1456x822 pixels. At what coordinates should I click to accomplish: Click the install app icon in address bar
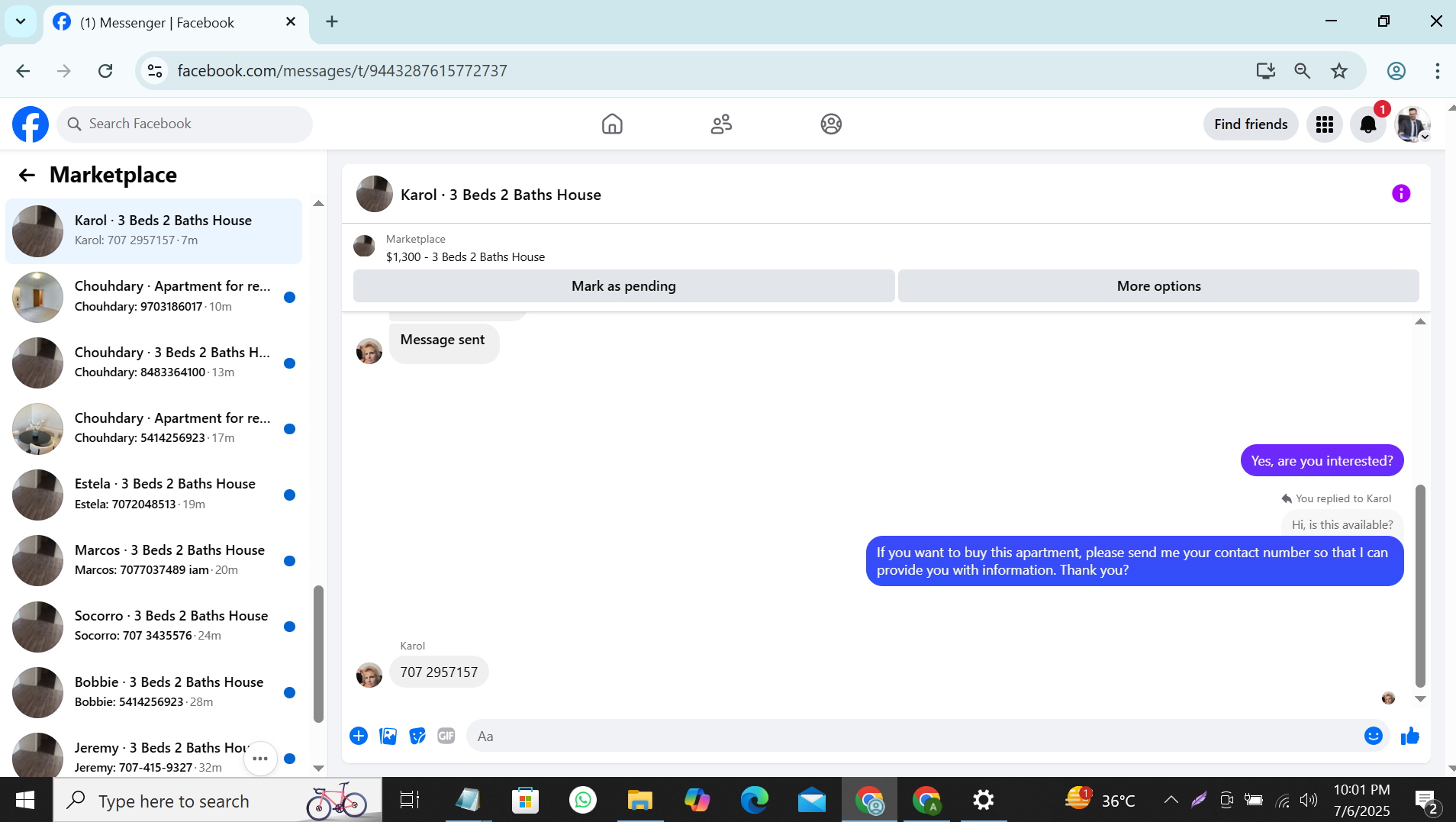pos(1265,71)
